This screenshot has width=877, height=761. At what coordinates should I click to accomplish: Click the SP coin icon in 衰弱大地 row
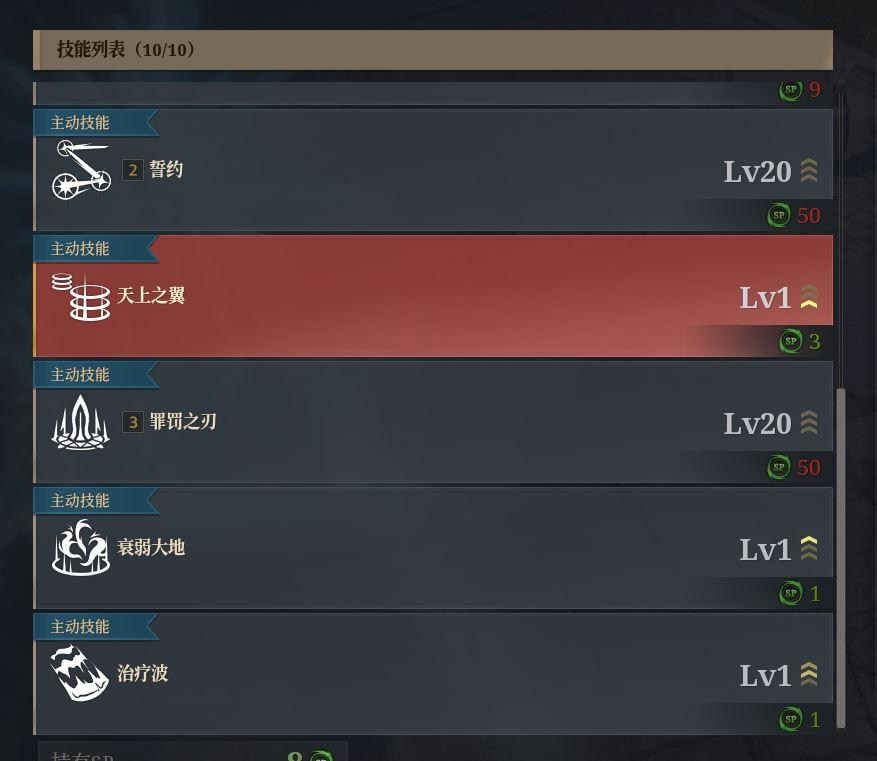tap(791, 593)
